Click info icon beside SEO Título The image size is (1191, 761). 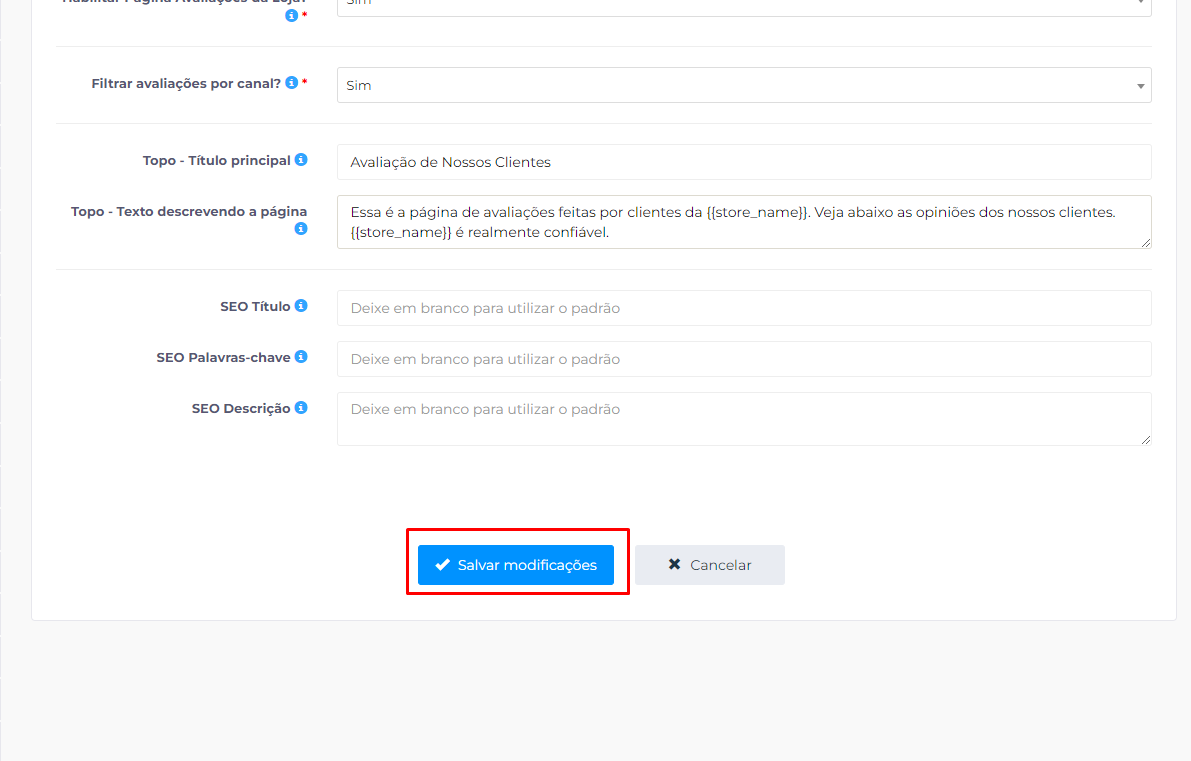pos(301,305)
